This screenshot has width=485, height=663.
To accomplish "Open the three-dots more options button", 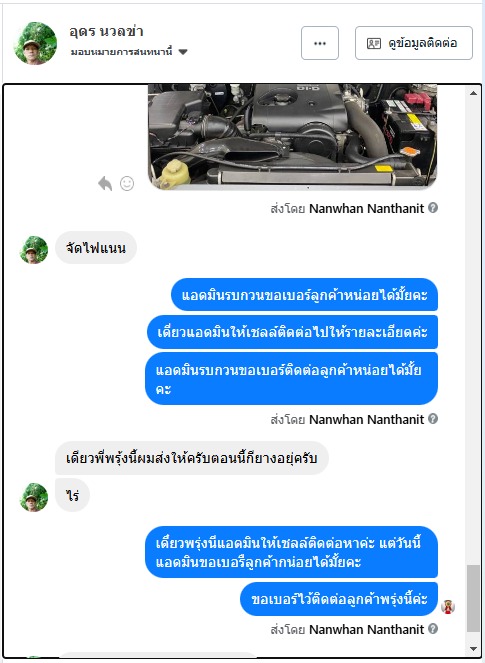I will click(x=320, y=43).
